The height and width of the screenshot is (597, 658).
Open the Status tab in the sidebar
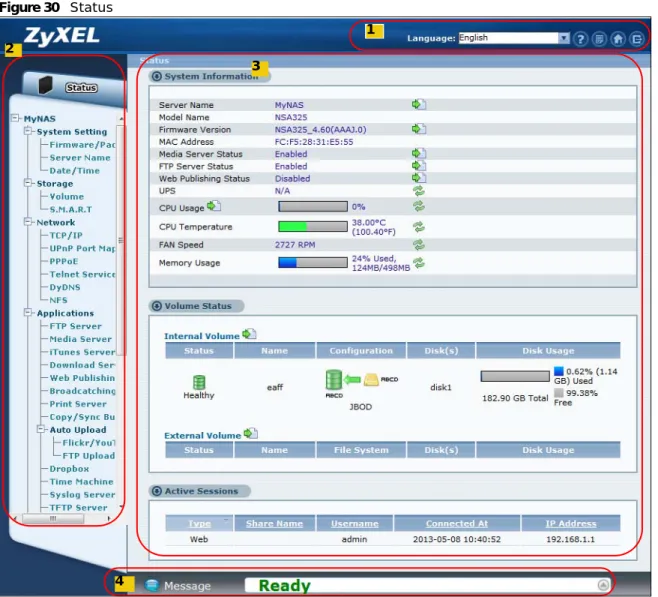point(81,88)
